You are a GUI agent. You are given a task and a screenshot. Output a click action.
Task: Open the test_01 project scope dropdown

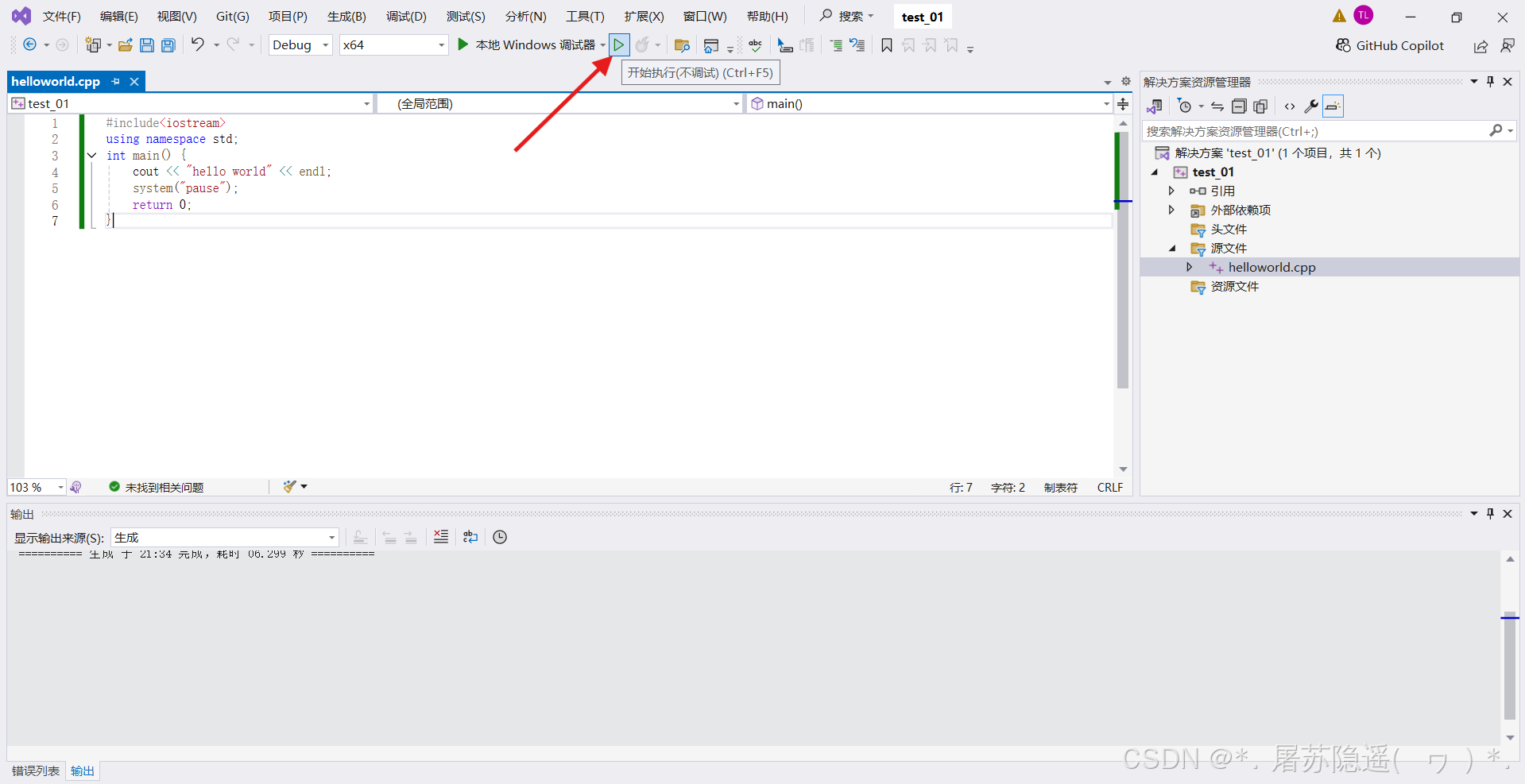[191, 103]
